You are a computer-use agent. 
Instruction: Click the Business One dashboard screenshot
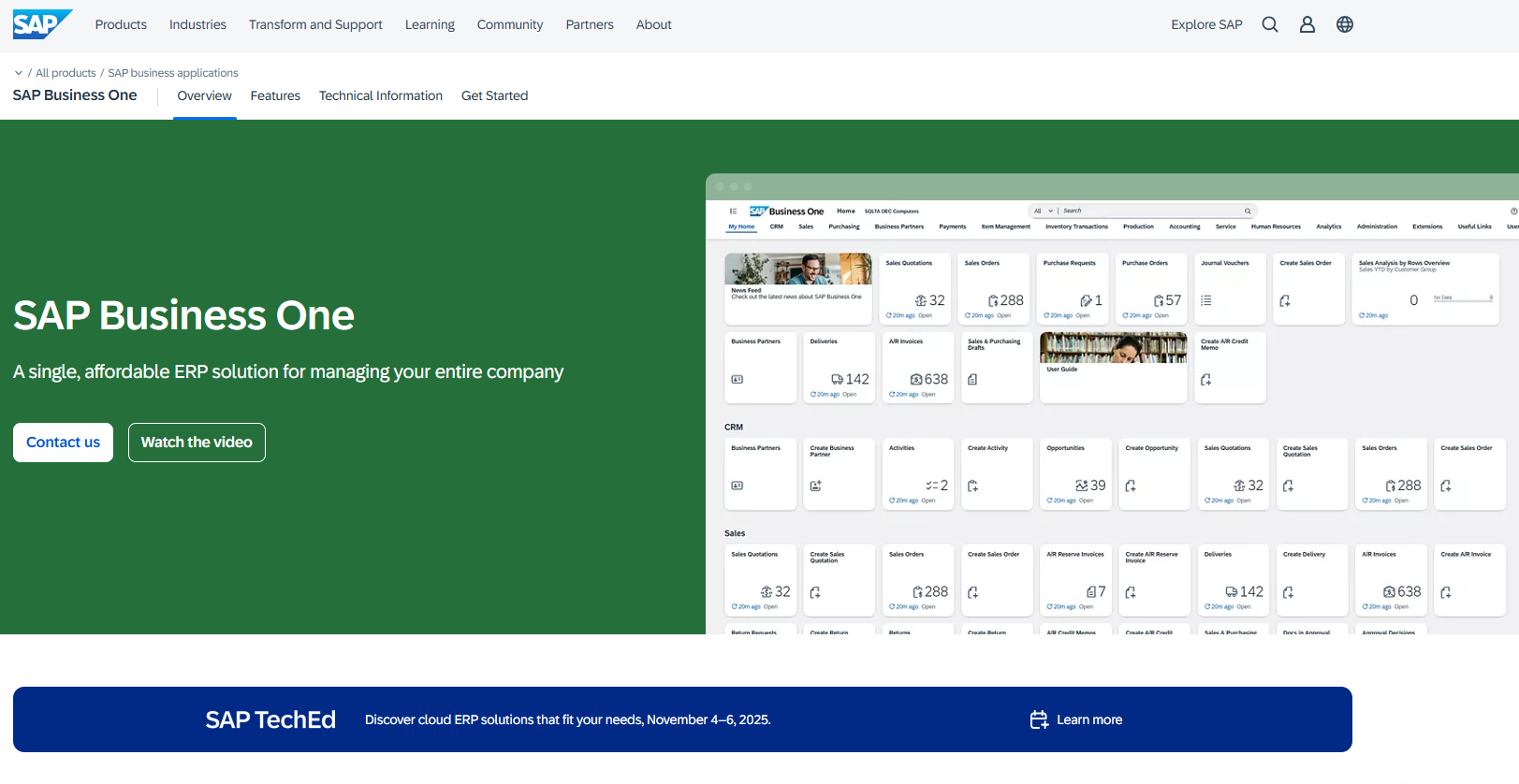point(1112,412)
